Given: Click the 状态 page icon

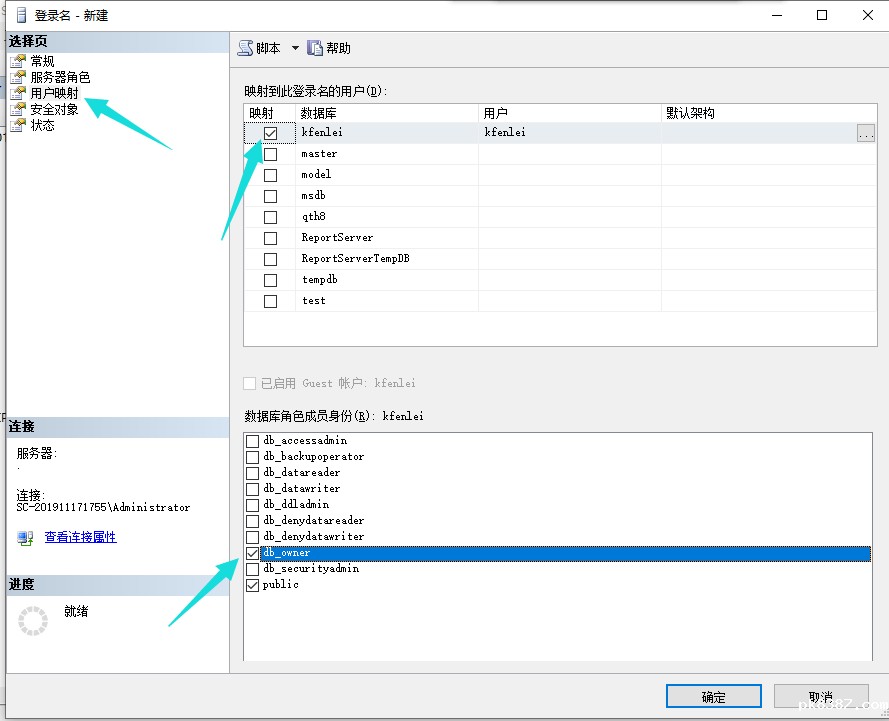Looking at the screenshot, I should tap(18, 126).
